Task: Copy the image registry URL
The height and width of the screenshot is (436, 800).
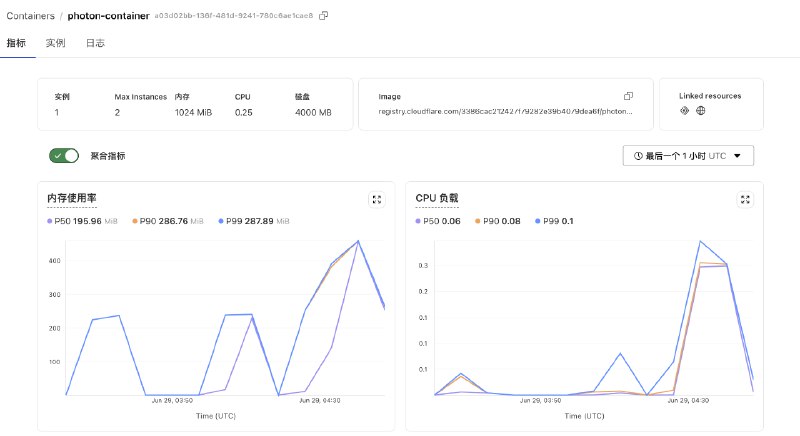Action: pyautogui.click(x=628, y=96)
